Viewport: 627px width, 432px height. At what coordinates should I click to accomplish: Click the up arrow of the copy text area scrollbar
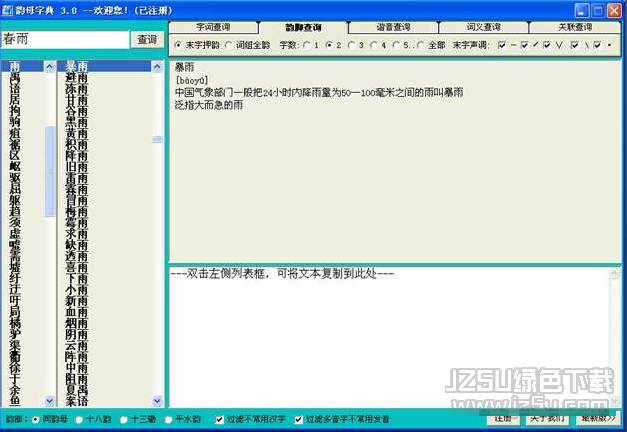point(614,274)
